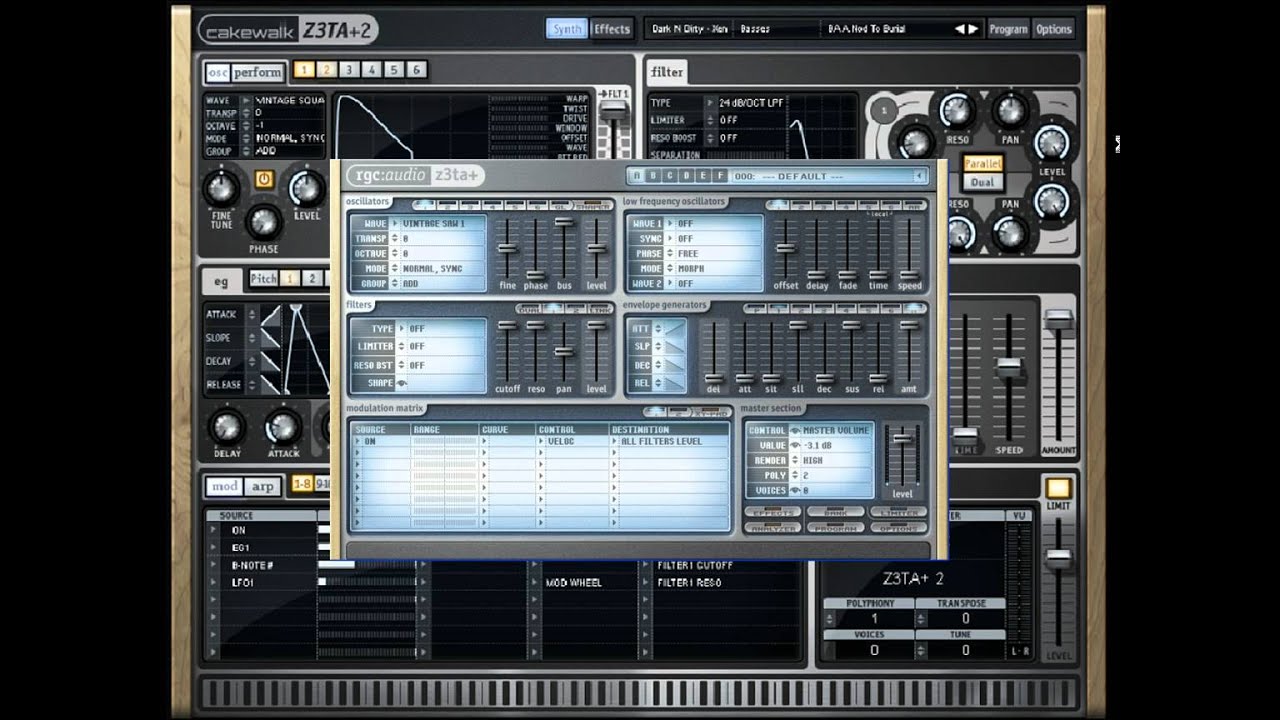This screenshot has height=720, width=1280.
Task: Click the ANALYZER button in z3ta+
Action: 773,527
